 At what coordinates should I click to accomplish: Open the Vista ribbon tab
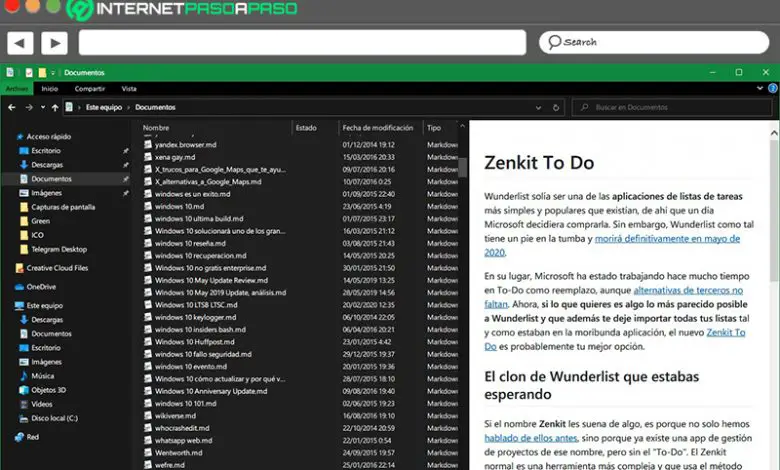coord(129,89)
